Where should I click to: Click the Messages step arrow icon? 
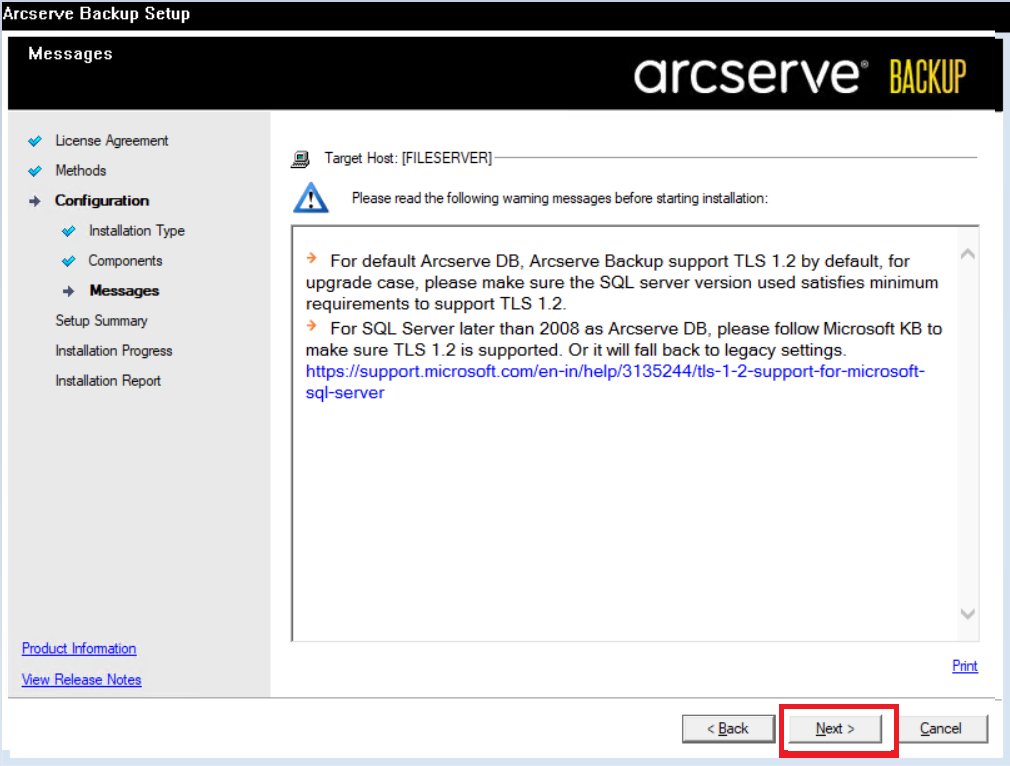coord(69,291)
